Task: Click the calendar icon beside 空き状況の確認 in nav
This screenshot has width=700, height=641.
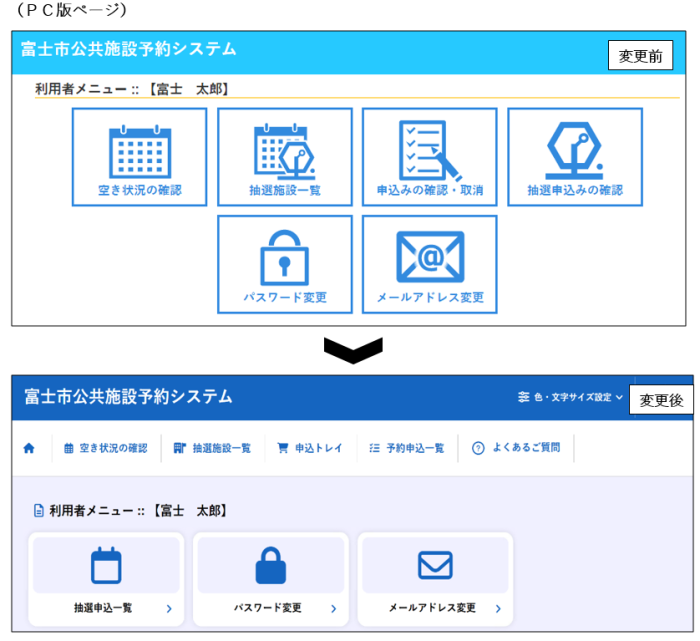Action: (x=69, y=448)
